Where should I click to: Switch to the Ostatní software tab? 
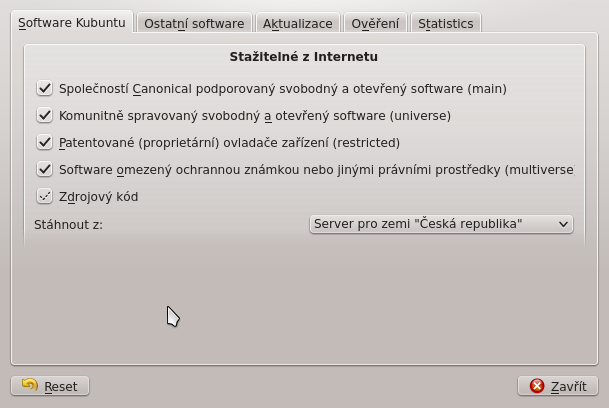(x=194, y=23)
